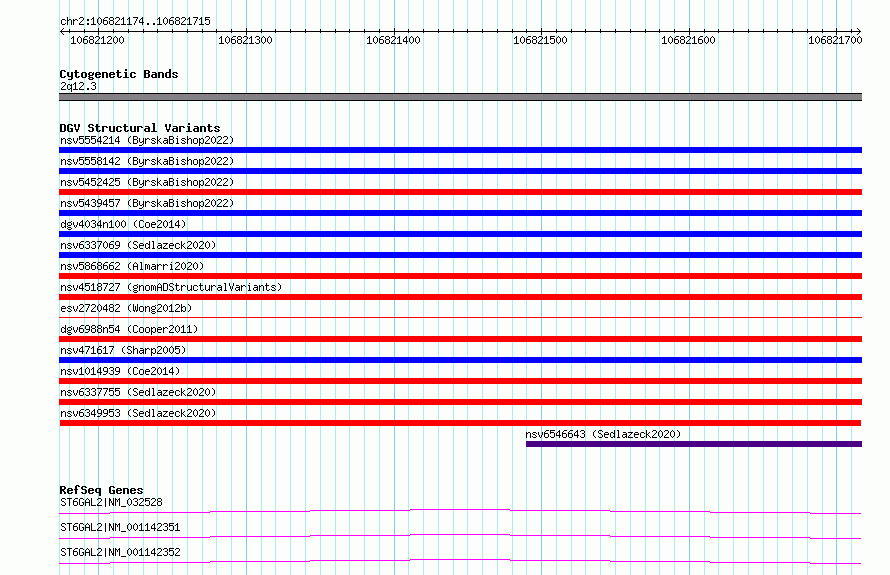Click the 106821500 ruler position label
This screenshot has height=575, width=890.
click(540, 40)
